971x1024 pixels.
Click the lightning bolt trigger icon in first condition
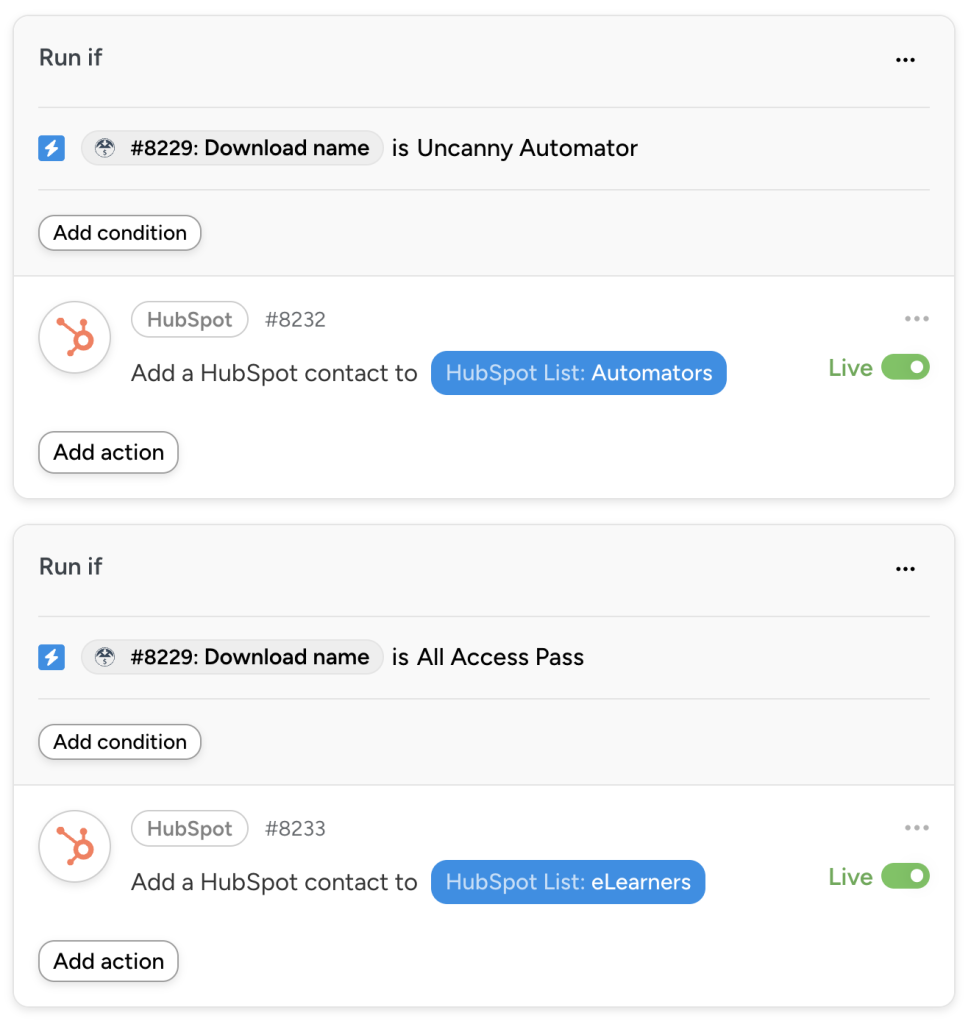pos(51,147)
